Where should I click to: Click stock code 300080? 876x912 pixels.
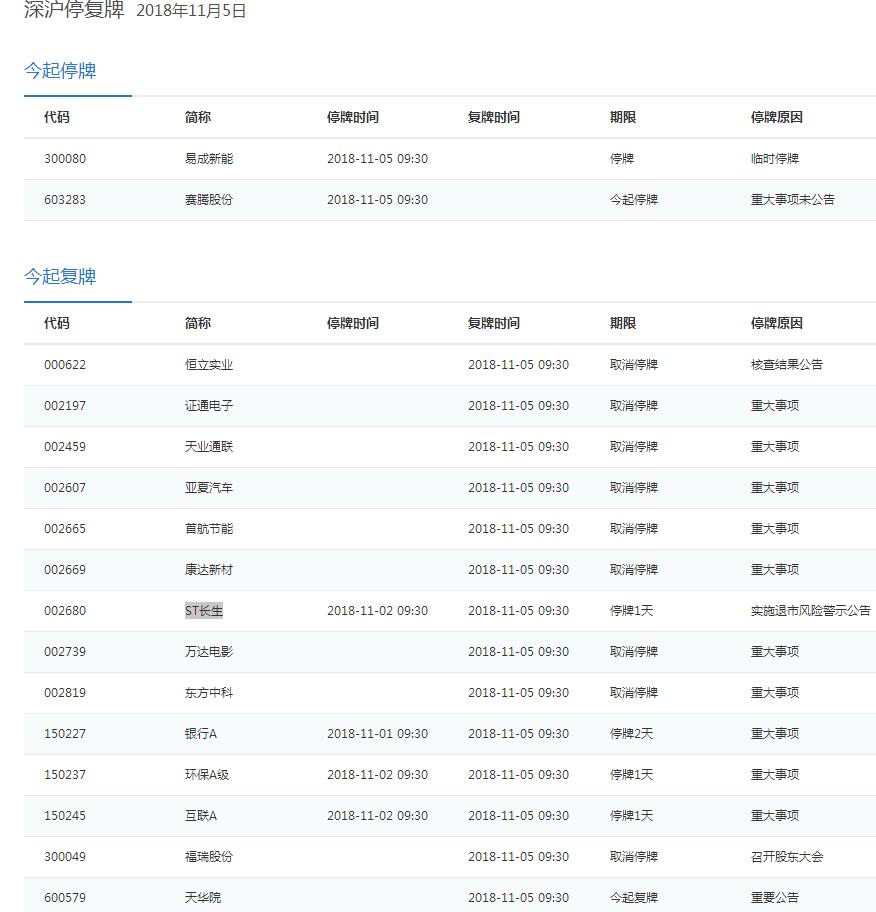65,159
